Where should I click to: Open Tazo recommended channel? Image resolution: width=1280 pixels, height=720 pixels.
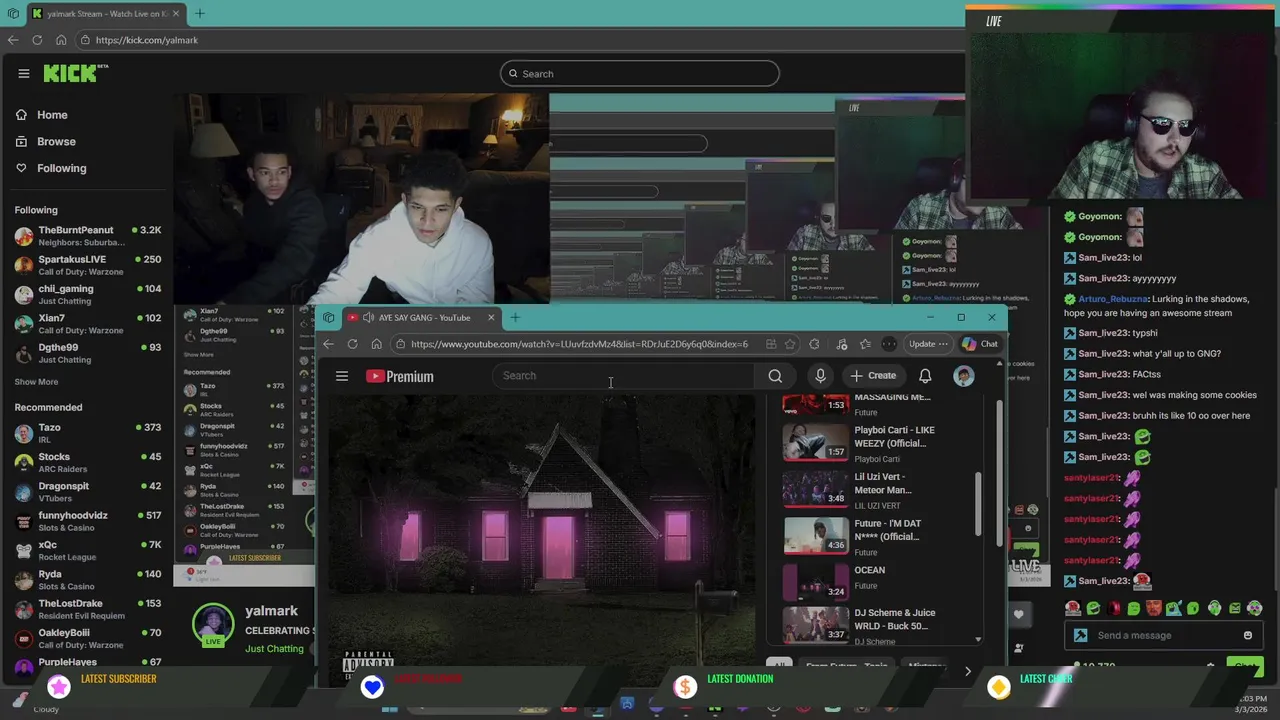tap(87, 433)
